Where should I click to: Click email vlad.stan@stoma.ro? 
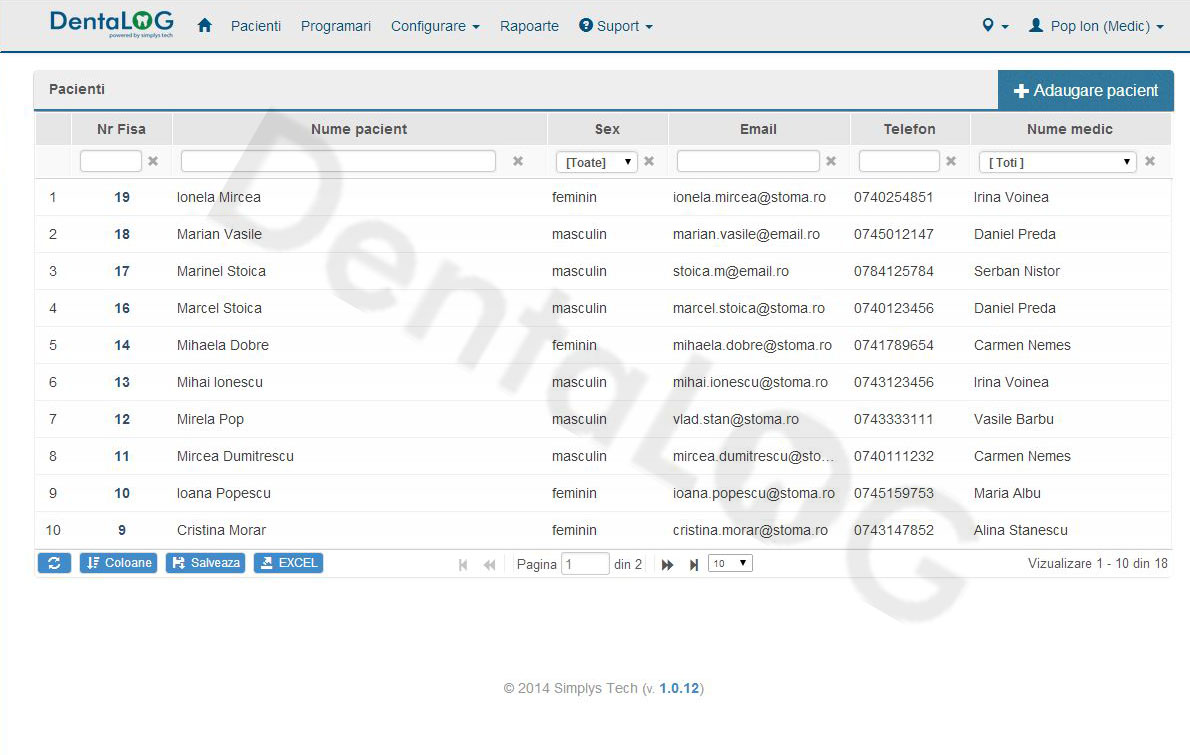point(735,419)
